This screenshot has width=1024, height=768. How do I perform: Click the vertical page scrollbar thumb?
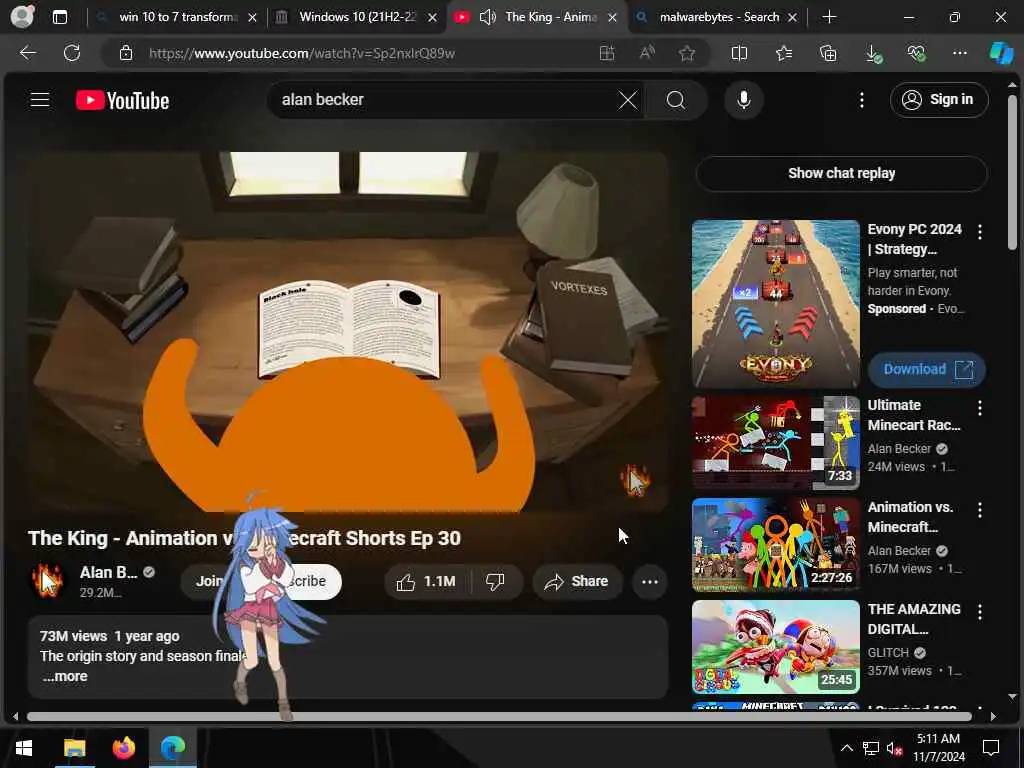click(x=1012, y=172)
